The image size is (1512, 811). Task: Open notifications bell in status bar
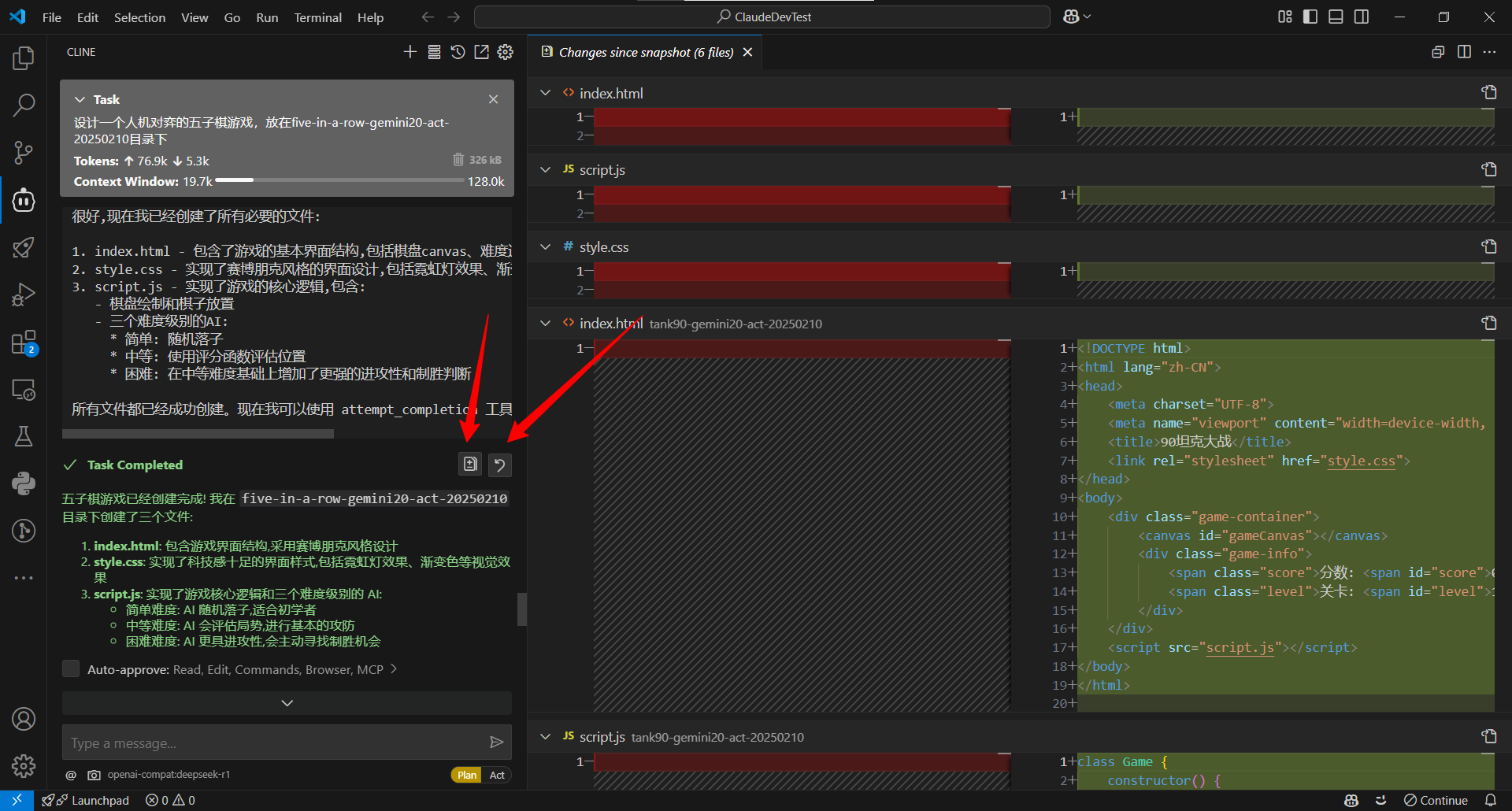point(1490,800)
